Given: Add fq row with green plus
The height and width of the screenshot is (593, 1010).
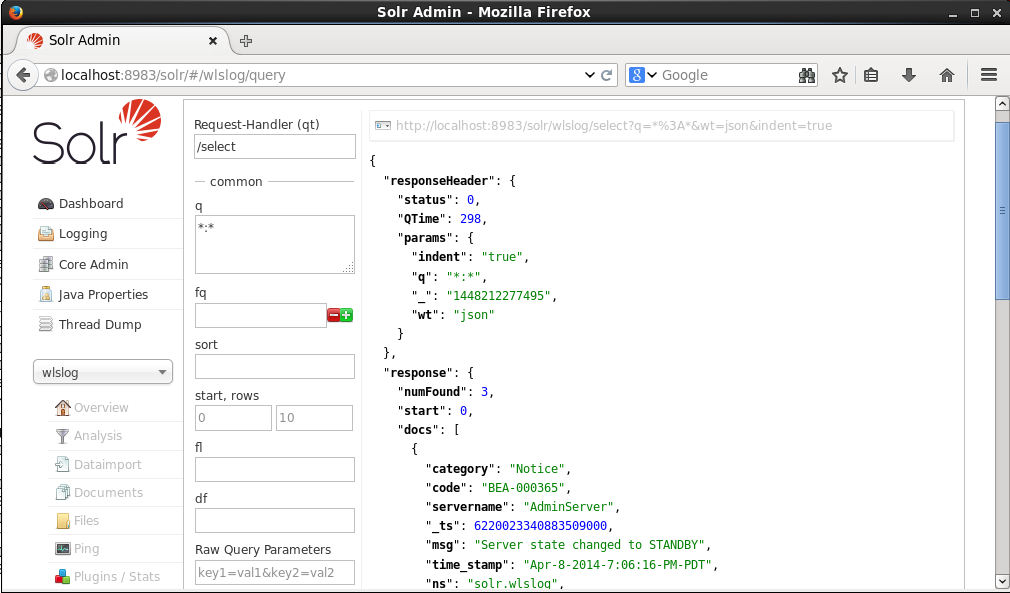Looking at the screenshot, I should coord(347,315).
